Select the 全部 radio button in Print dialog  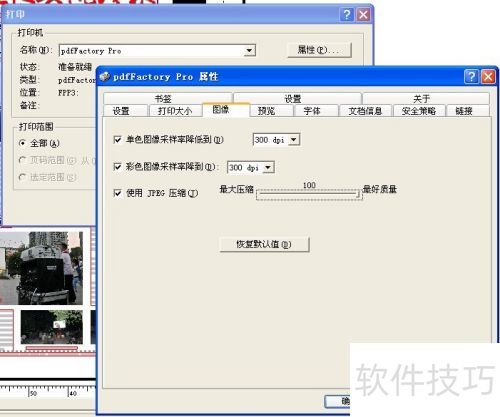pos(22,143)
